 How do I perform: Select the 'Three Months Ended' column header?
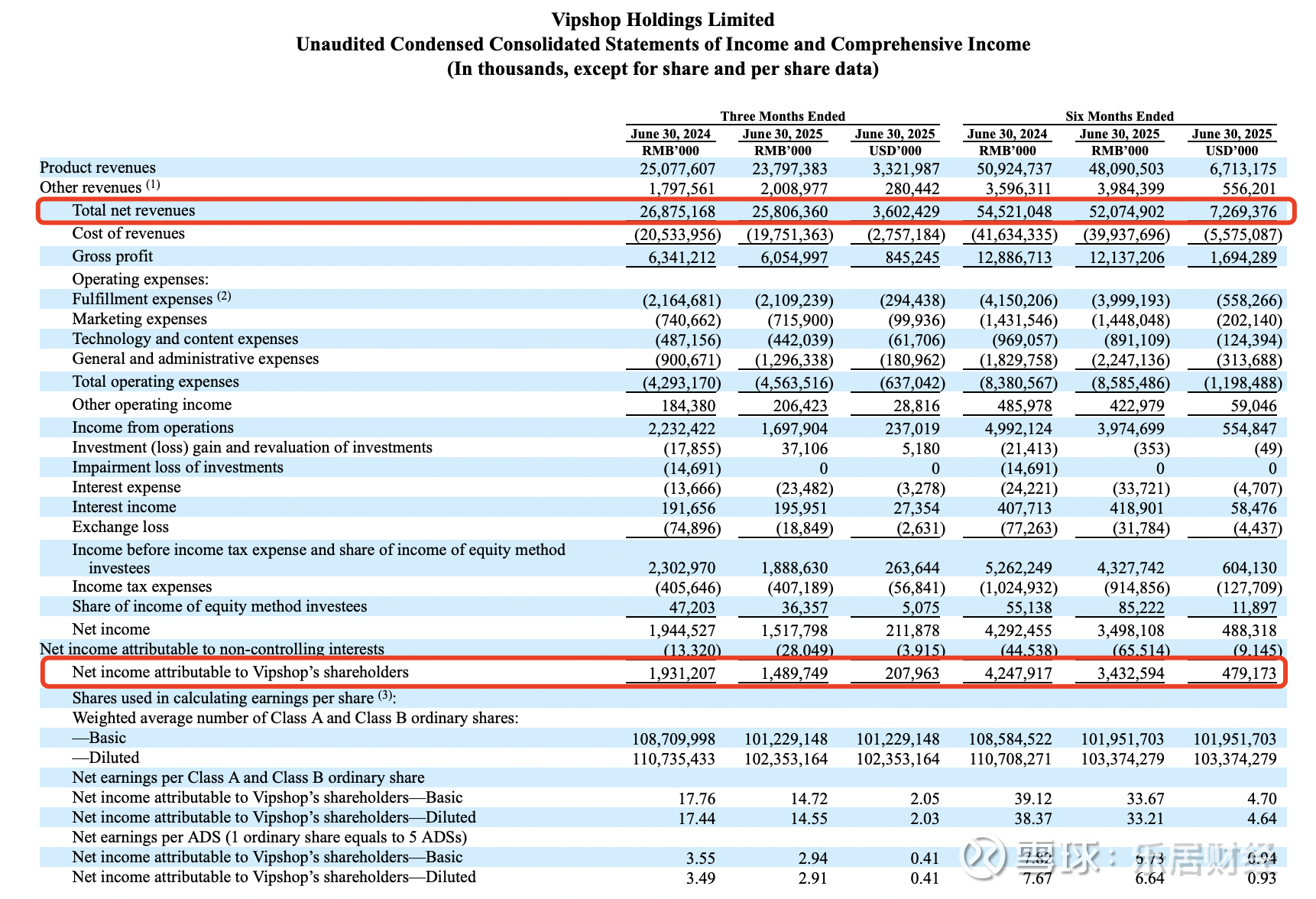783,116
